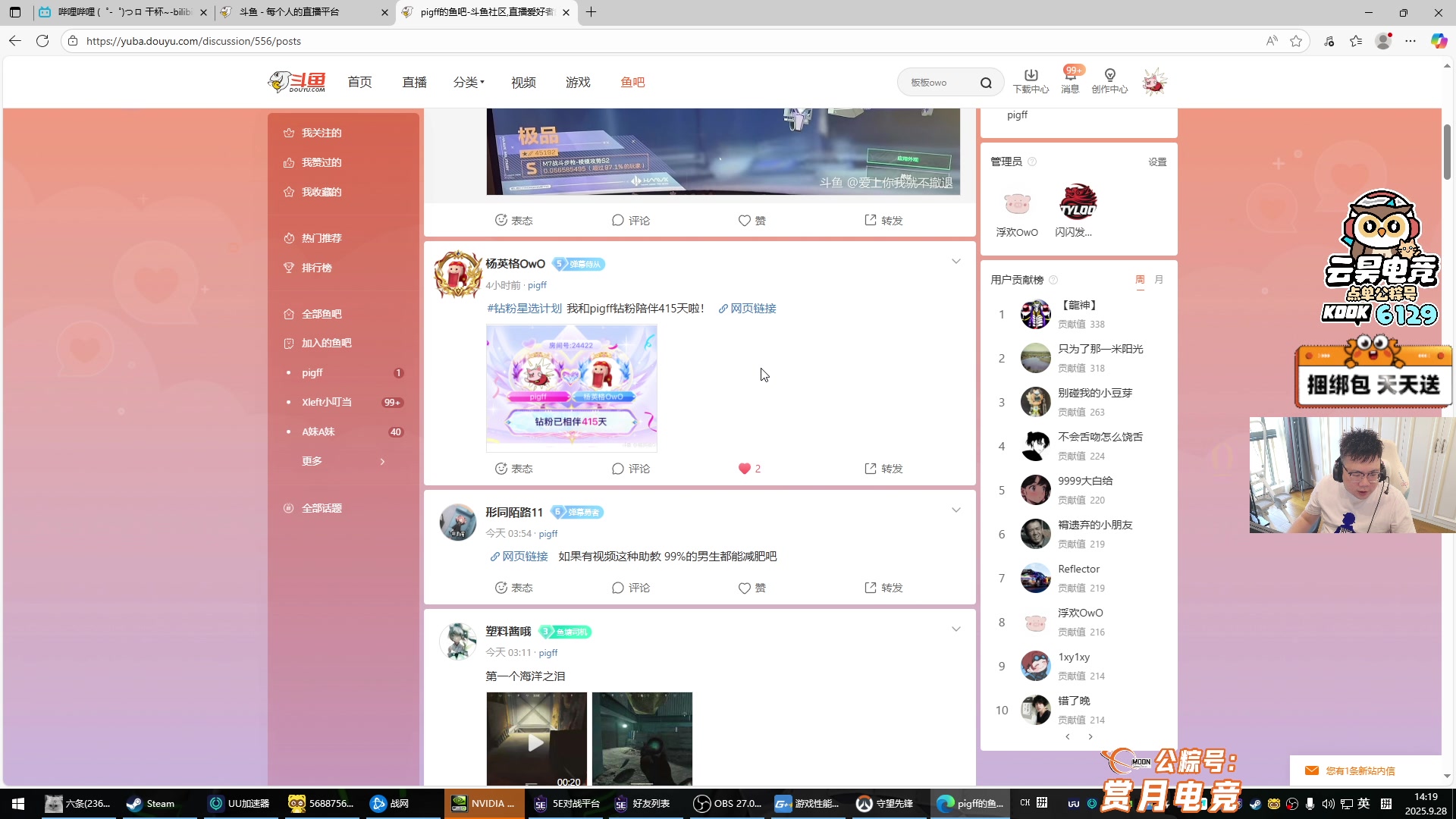
Task: Switch contribution leaderboard to 月 view
Action: click(1159, 279)
